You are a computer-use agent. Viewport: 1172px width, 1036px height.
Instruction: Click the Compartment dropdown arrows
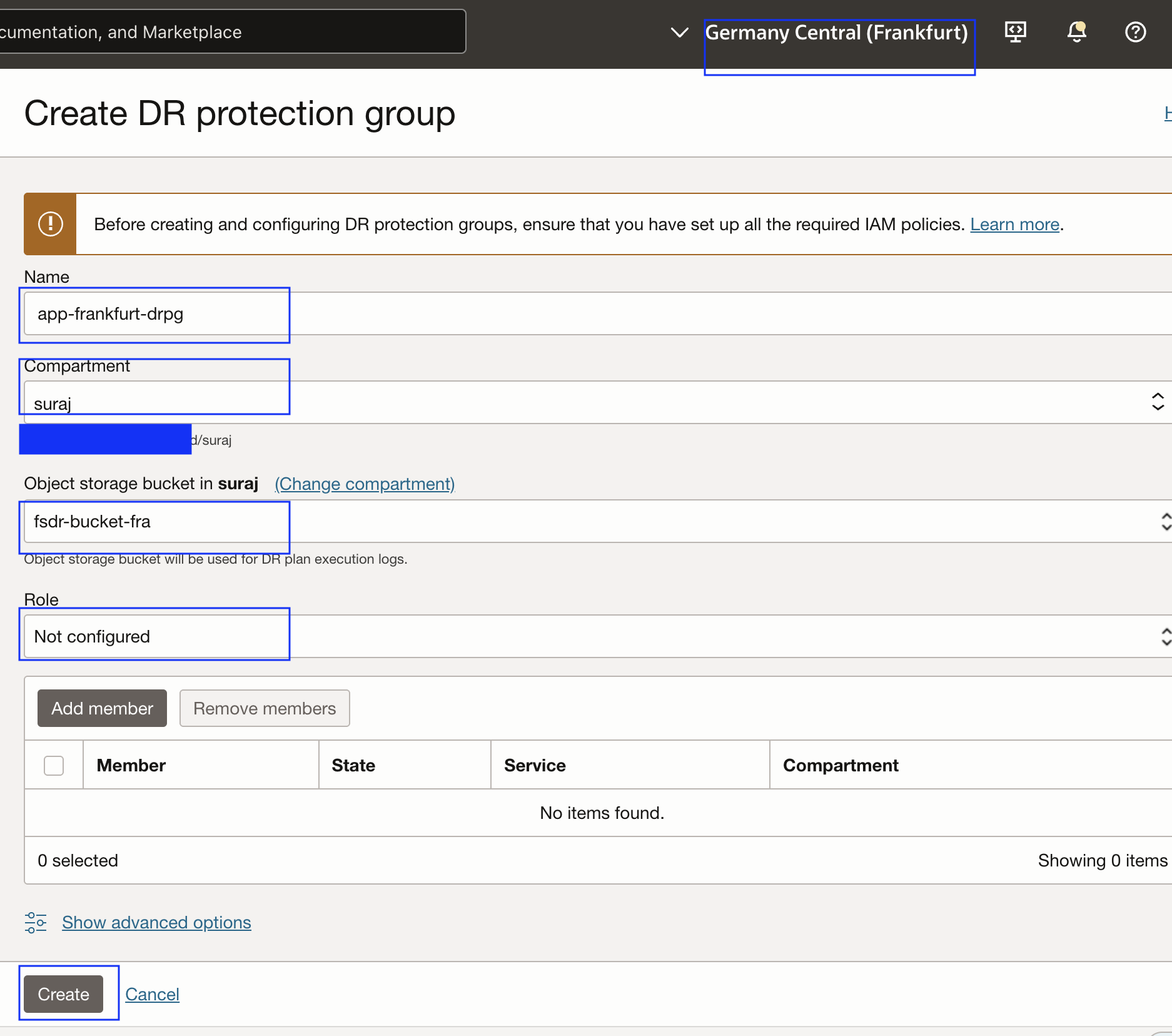[x=1158, y=402]
